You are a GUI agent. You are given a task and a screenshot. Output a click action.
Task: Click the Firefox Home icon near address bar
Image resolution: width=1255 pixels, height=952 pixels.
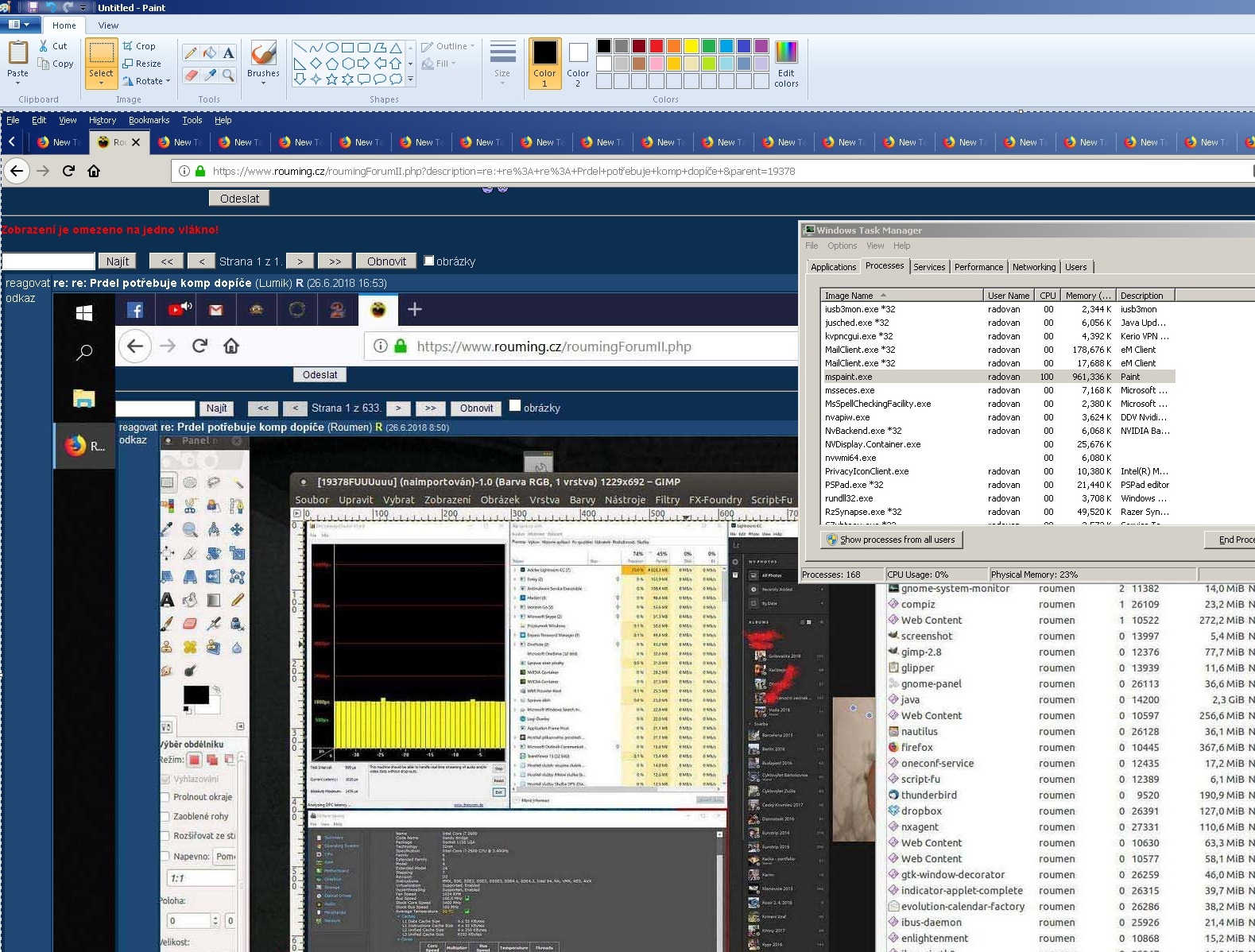click(94, 171)
